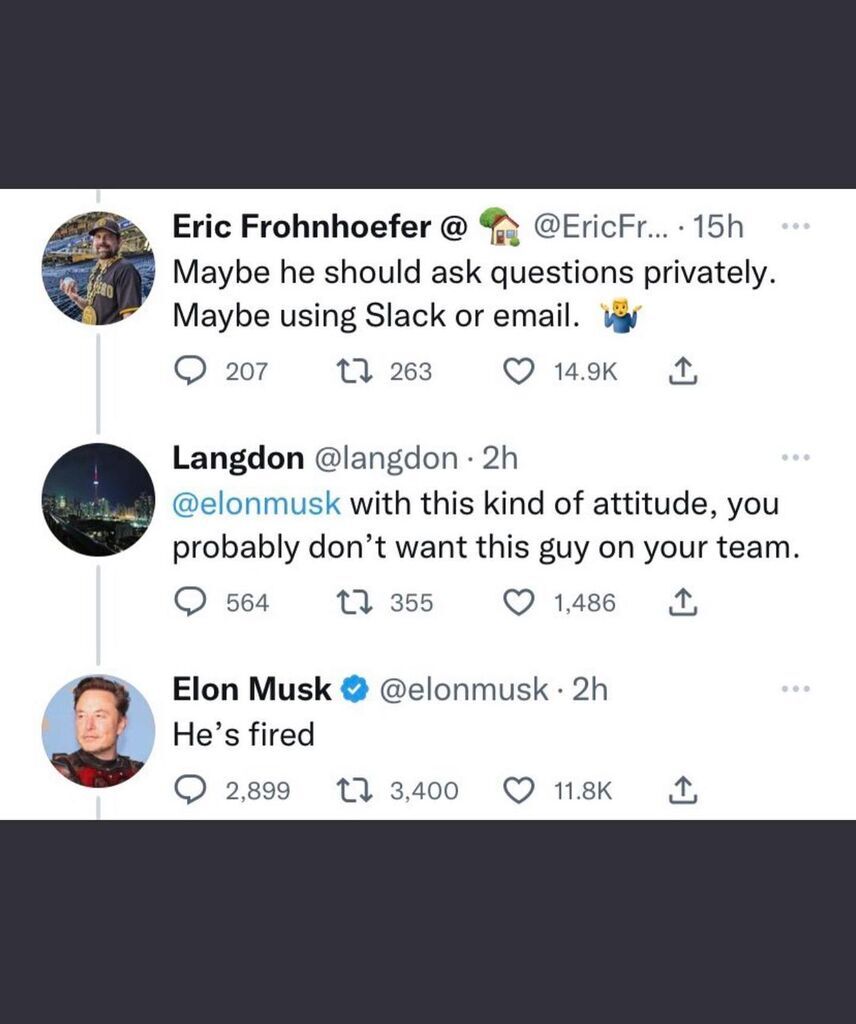Share Eric Frohnhoefer's tweet
856x1024 pixels.
680,372
